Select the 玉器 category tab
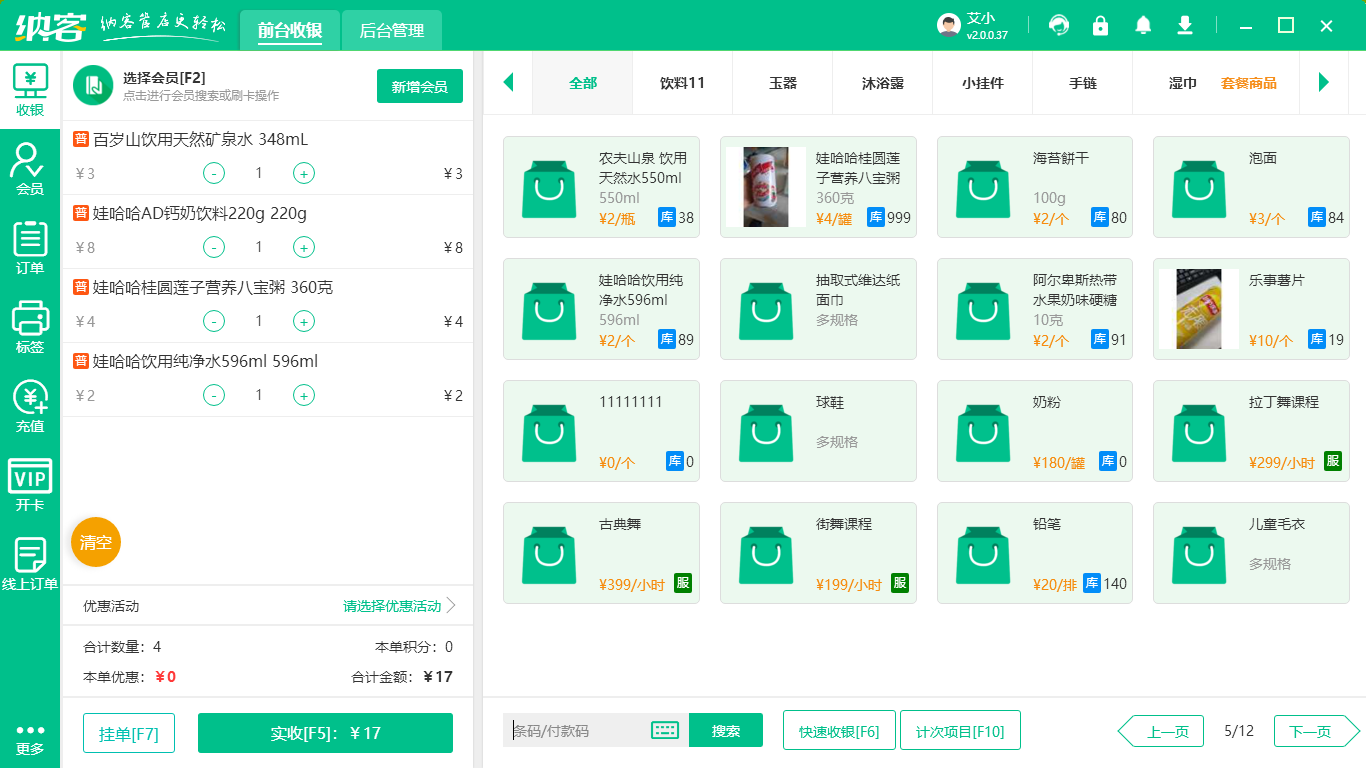The image size is (1366, 768). tap(783, 83)
